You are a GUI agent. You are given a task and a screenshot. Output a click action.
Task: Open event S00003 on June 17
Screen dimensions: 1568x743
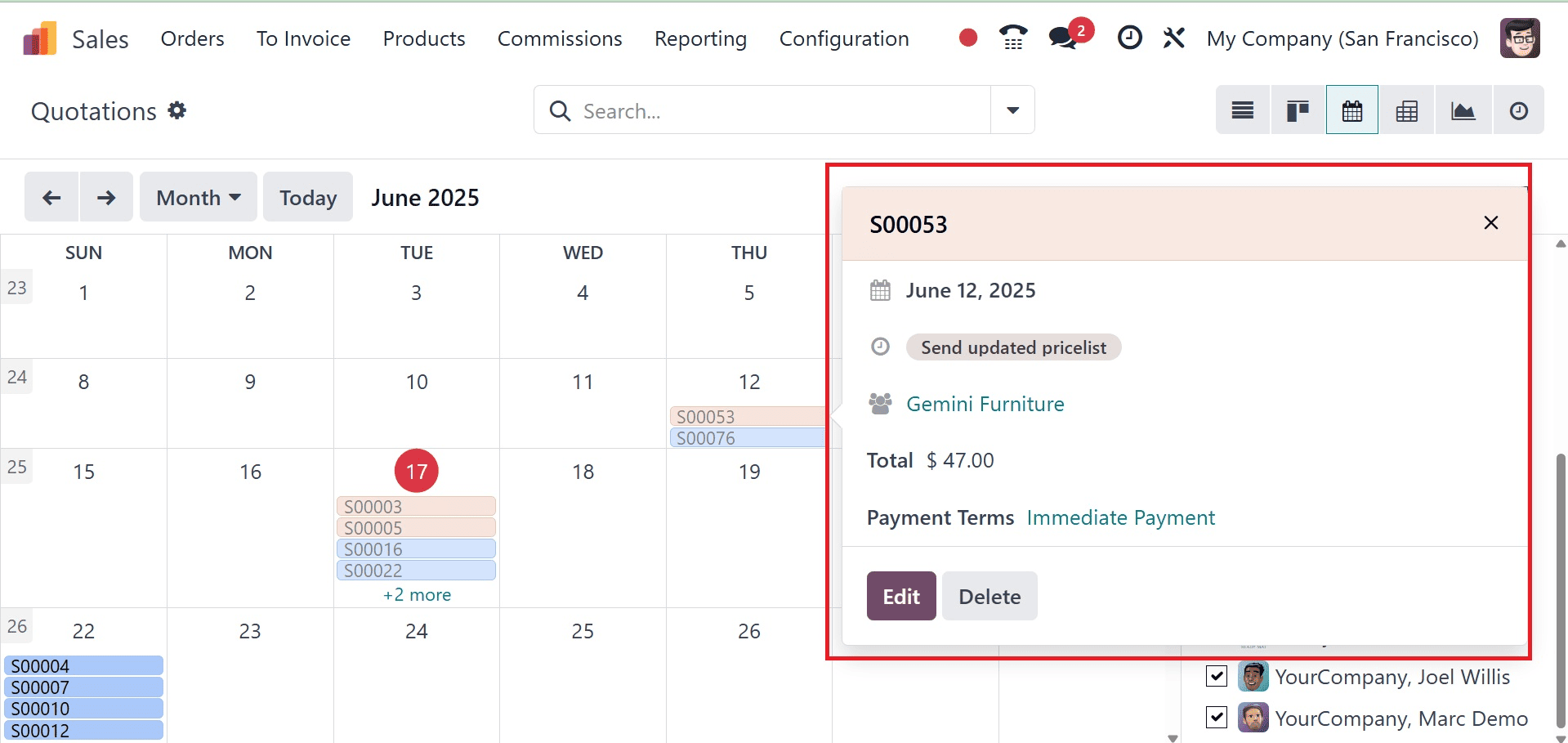pyautogui.click(x=416, y=506)
